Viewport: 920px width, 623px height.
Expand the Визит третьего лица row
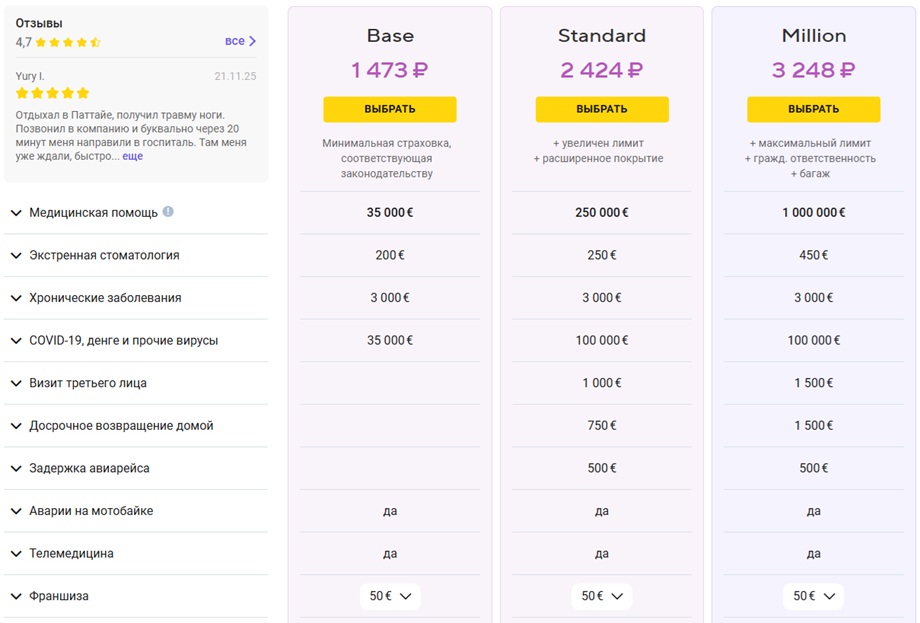coord(136,383)
